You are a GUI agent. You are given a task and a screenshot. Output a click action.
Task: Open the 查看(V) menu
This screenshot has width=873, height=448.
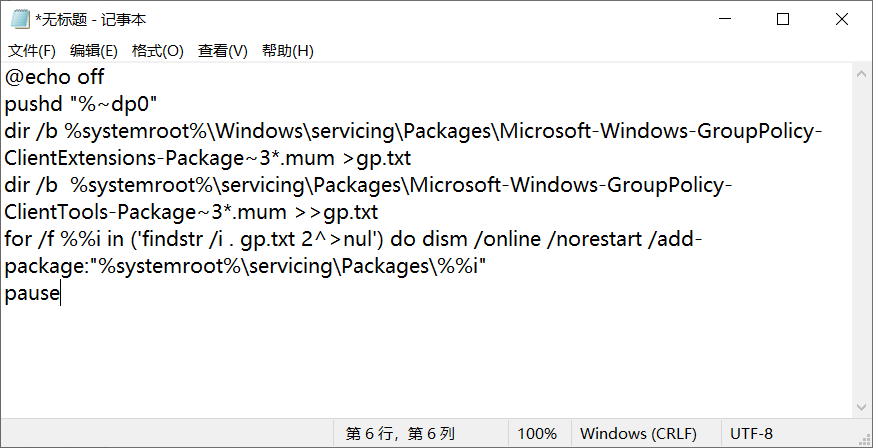point(223,51)
